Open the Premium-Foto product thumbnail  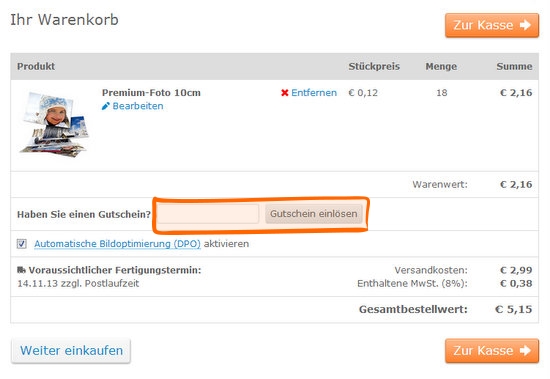click(54, 124)
